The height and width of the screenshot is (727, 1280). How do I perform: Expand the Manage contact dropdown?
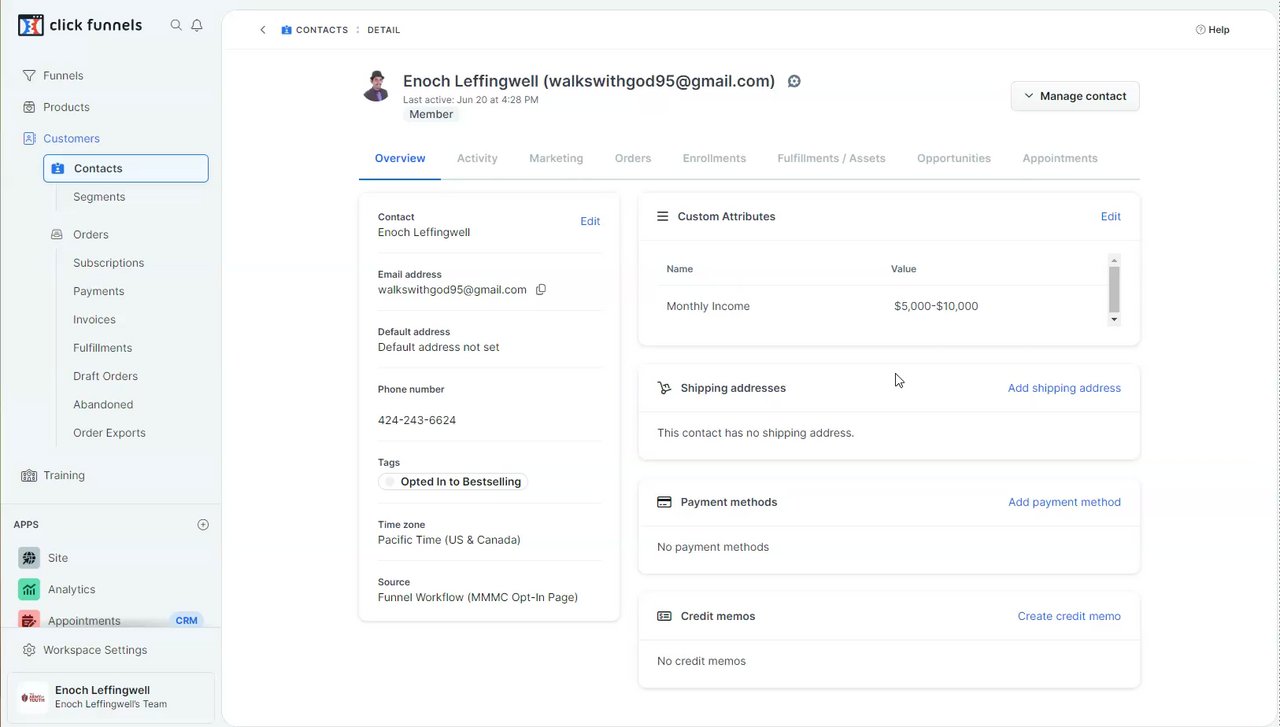pos(1075,96)
